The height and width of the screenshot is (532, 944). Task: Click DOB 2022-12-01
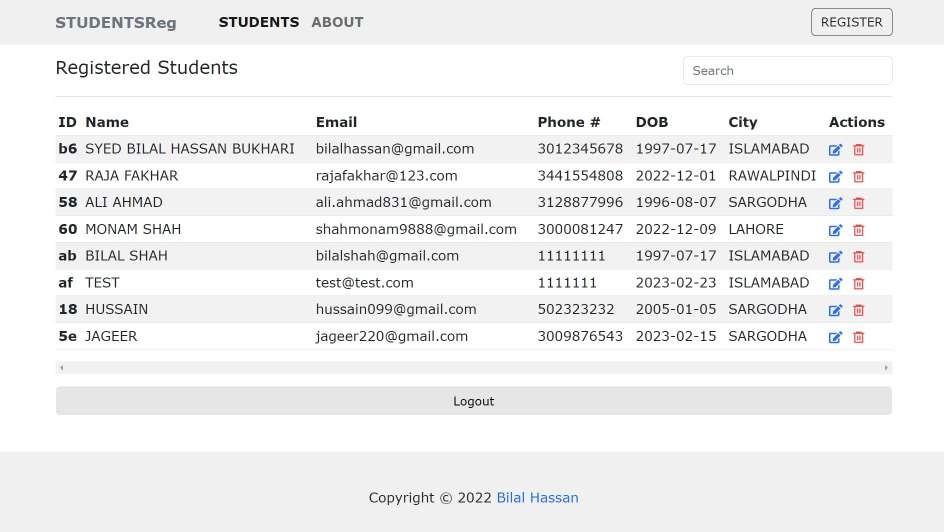click(676, 176)
